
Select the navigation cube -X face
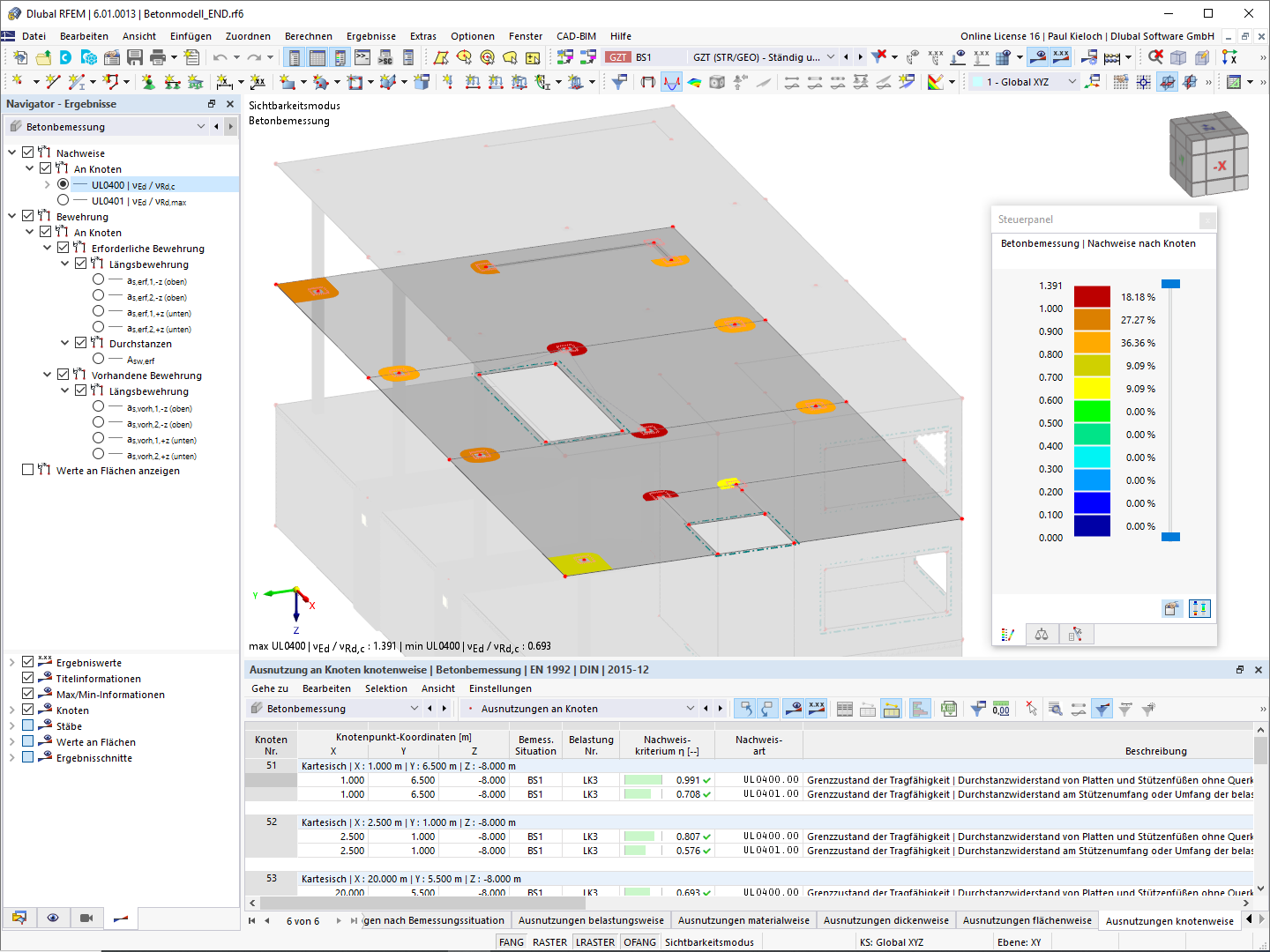coord(1221,163)
